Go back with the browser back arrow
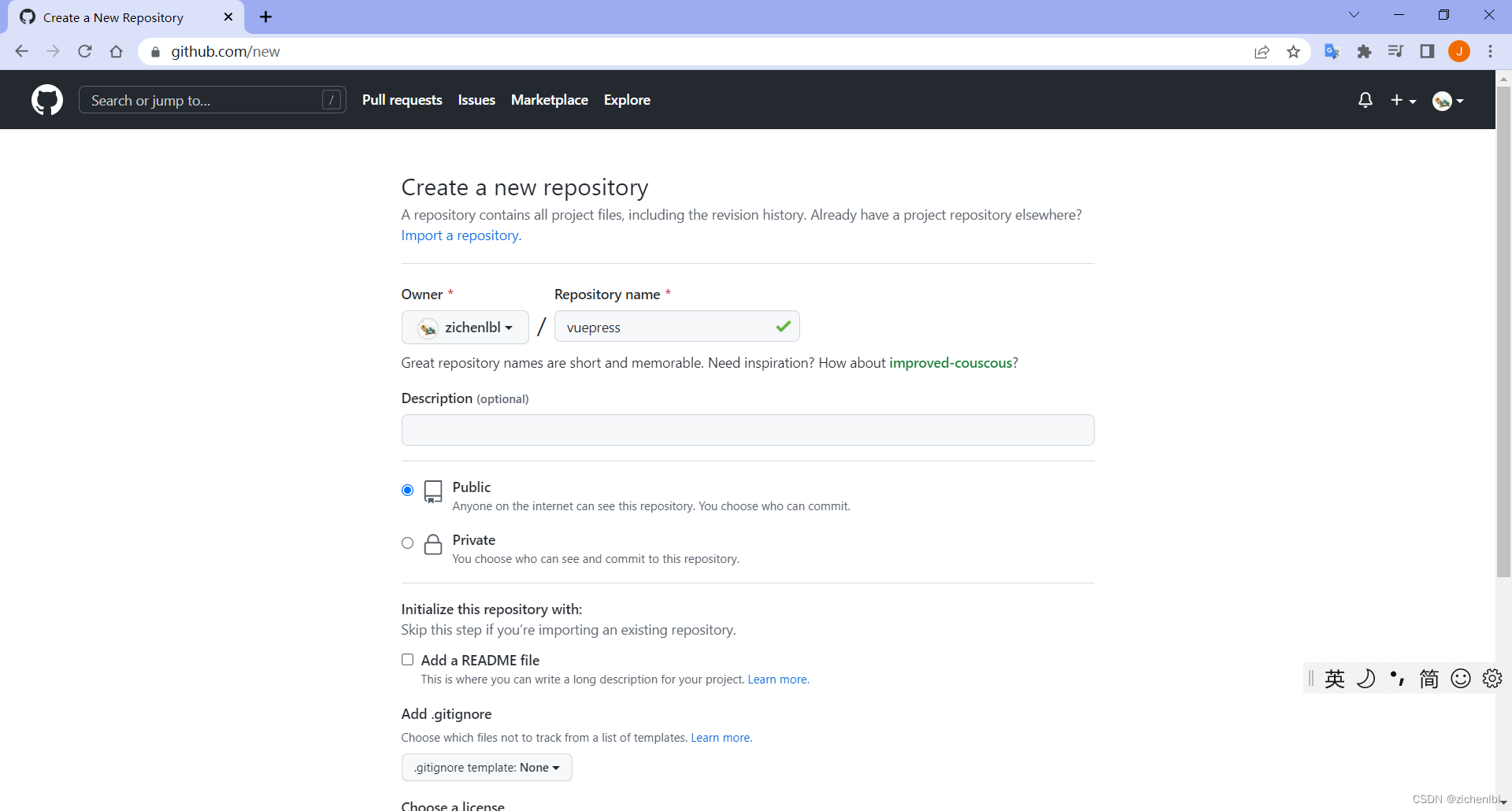The image size is (1512, 811). coord(21,51)
